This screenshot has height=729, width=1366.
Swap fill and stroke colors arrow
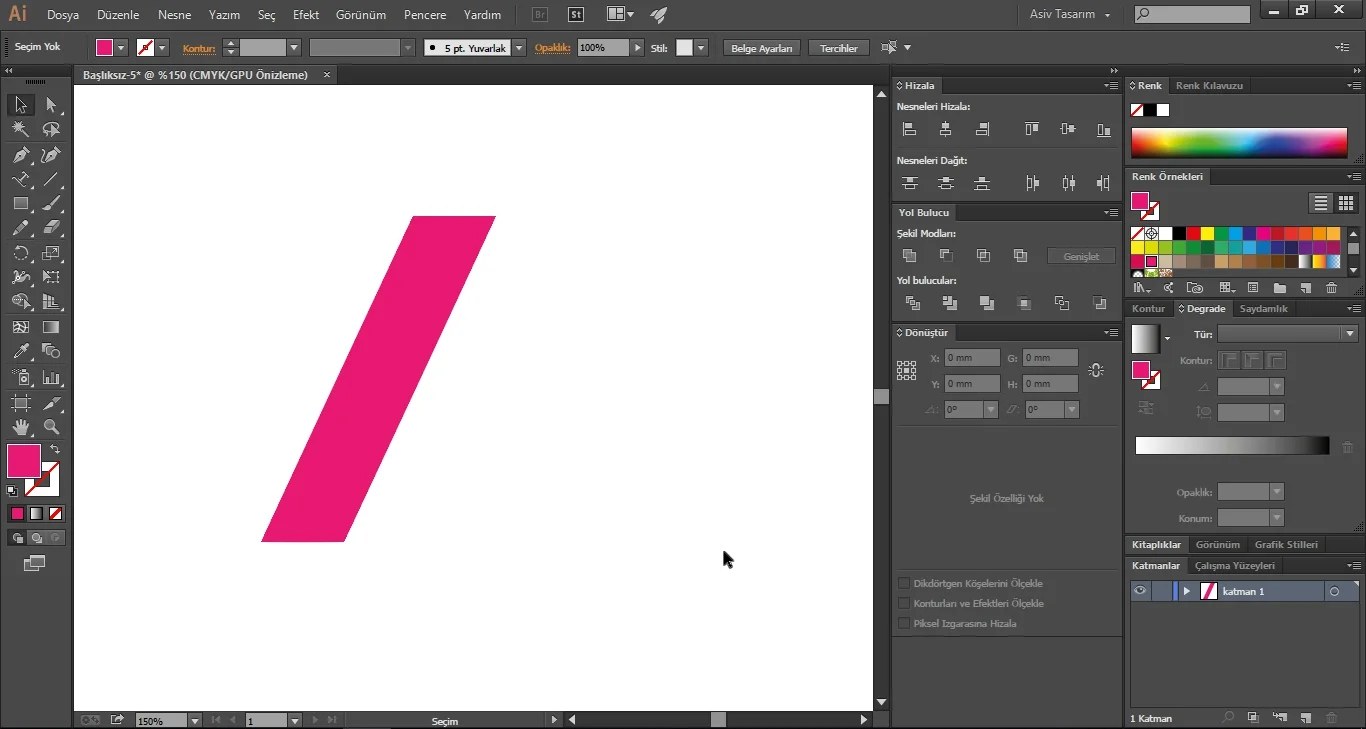point(55,450)
